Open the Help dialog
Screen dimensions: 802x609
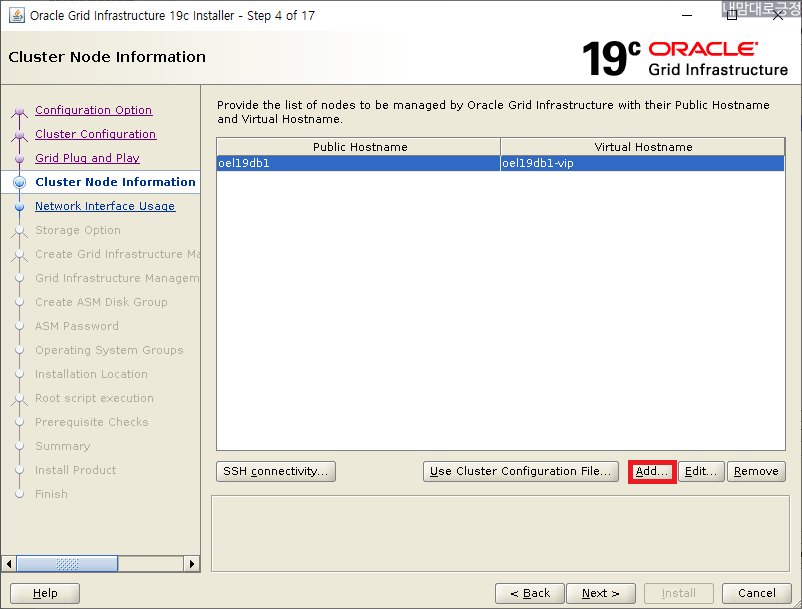(x=45, y=593)
